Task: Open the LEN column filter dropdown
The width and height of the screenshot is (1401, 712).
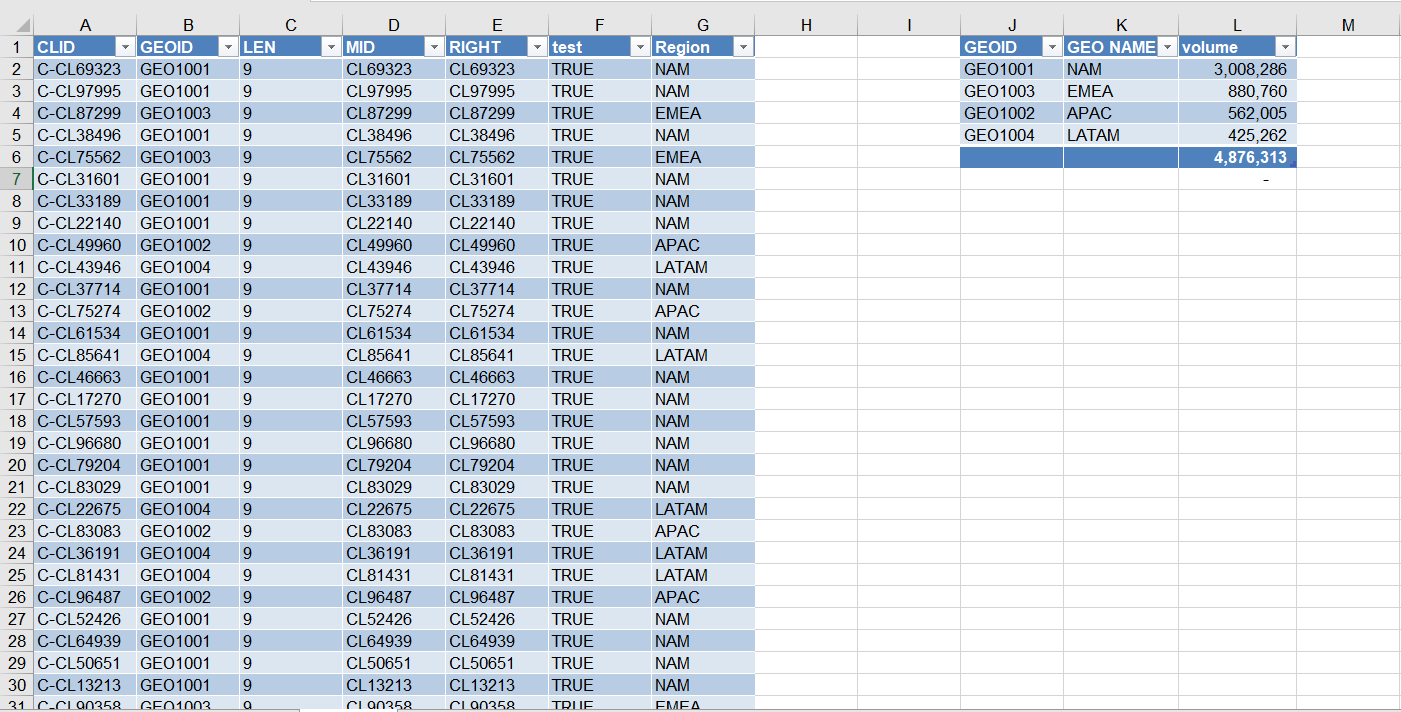Action: 331,47
